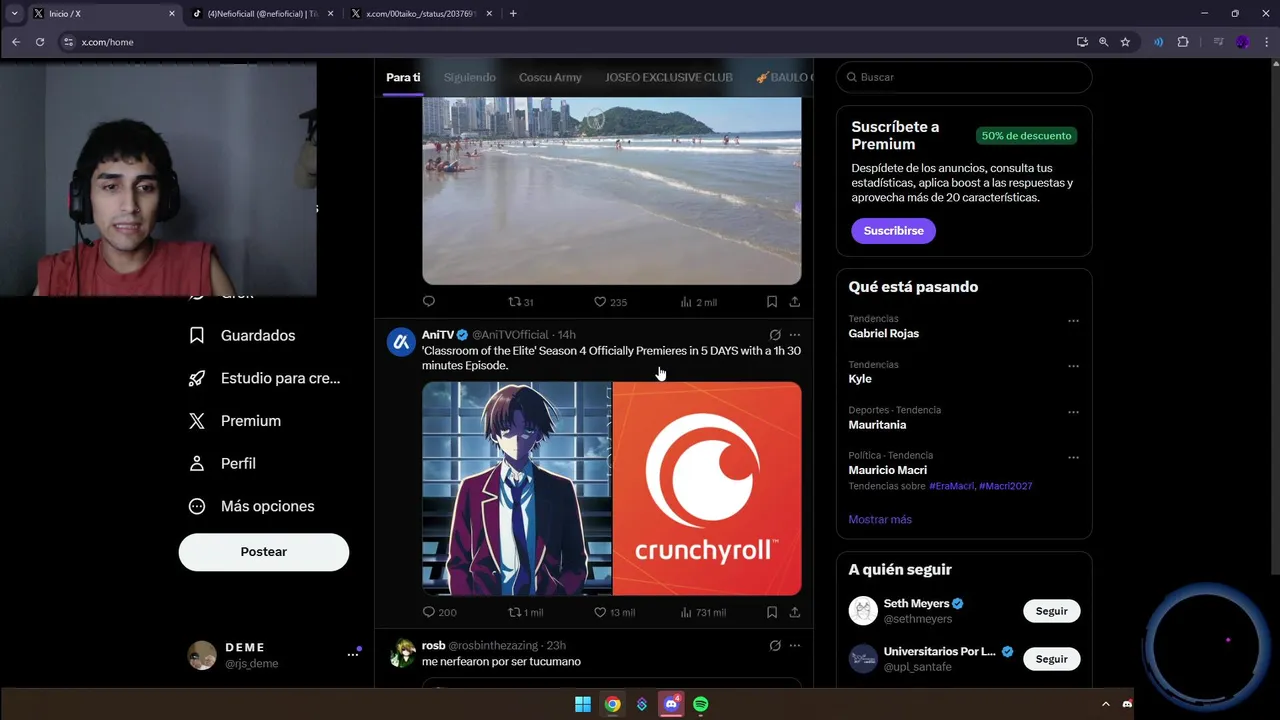
Task: Open options for Mauricio Macri trend
Action: point(1073,457)
